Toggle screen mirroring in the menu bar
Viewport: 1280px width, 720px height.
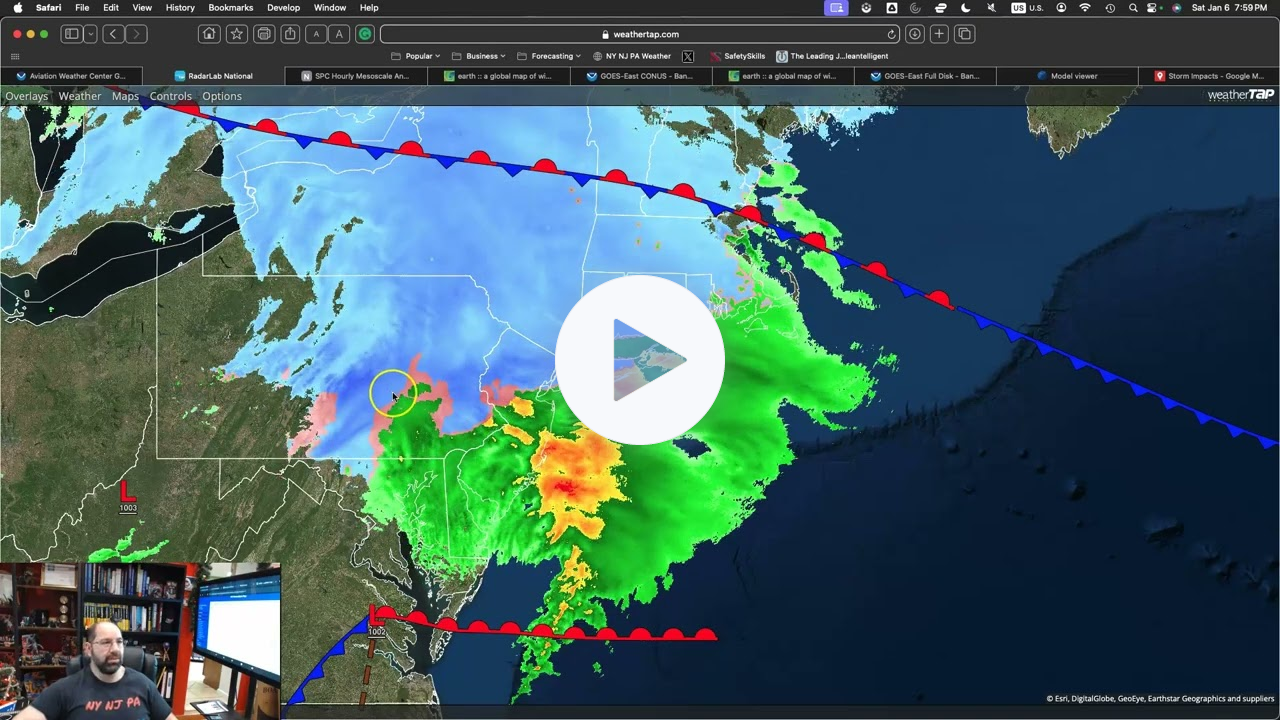point(835,8)
